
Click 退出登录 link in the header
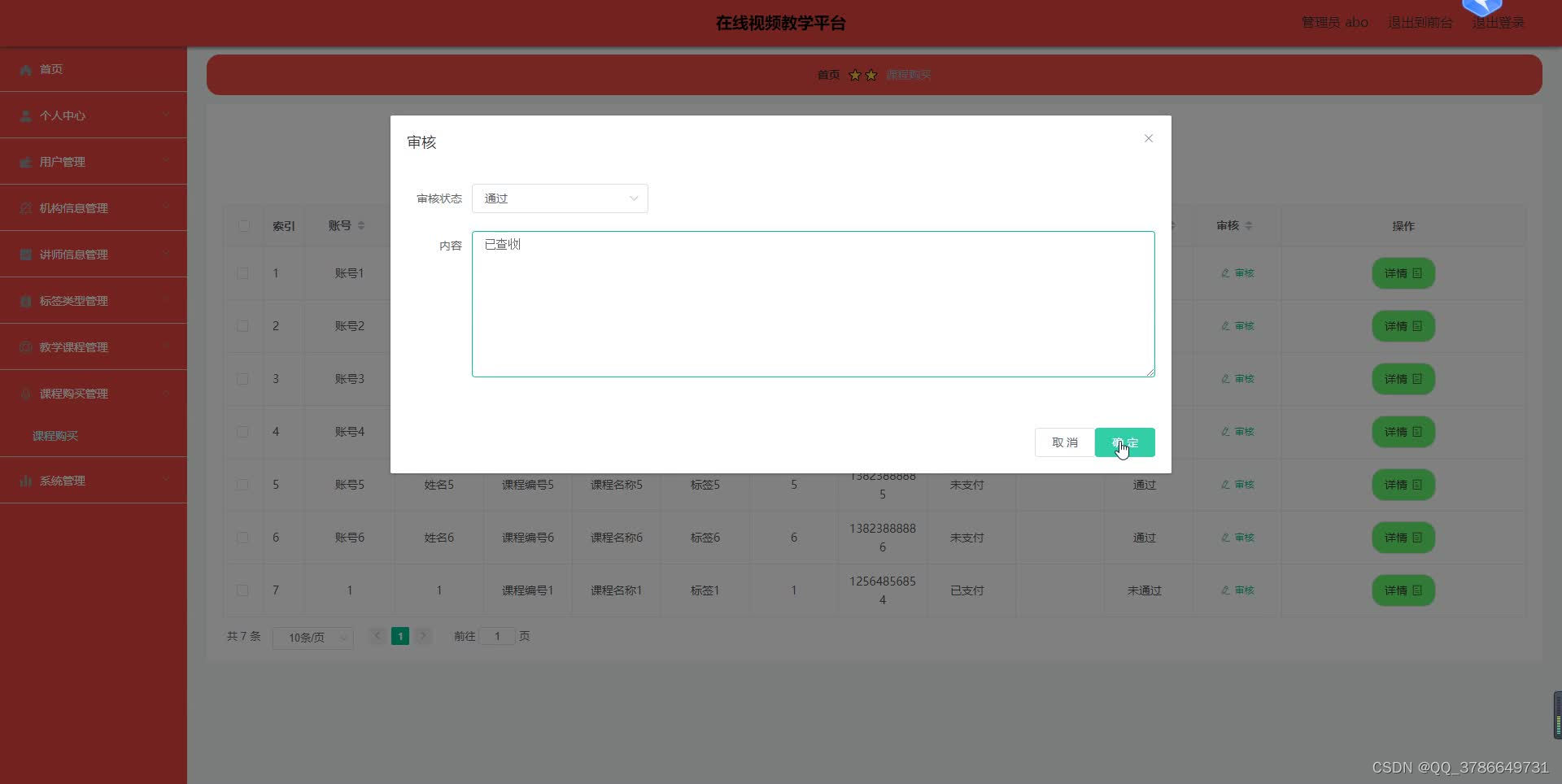click(1499, 23)
